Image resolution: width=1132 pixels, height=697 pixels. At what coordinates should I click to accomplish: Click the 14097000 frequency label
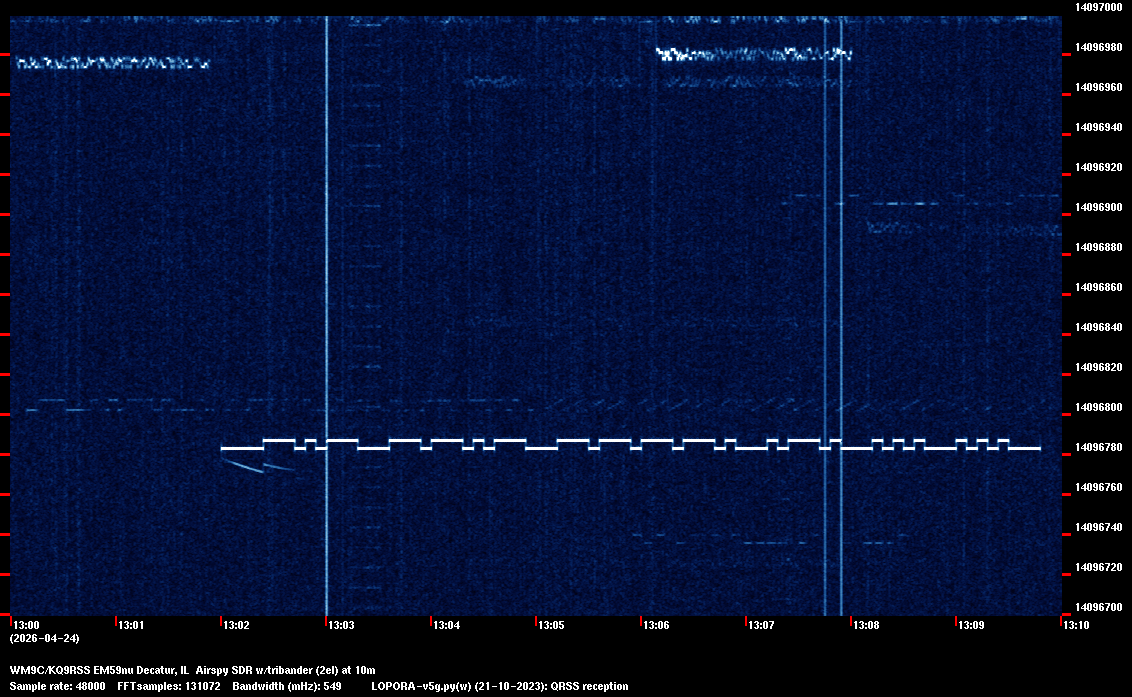1097,7
